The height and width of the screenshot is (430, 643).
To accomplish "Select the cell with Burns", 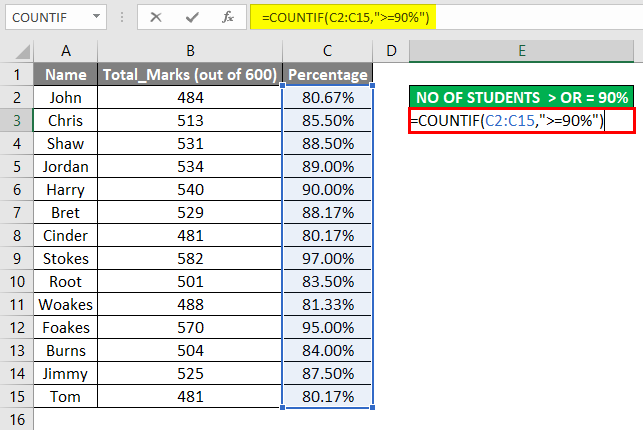I will tap(66, 350).
